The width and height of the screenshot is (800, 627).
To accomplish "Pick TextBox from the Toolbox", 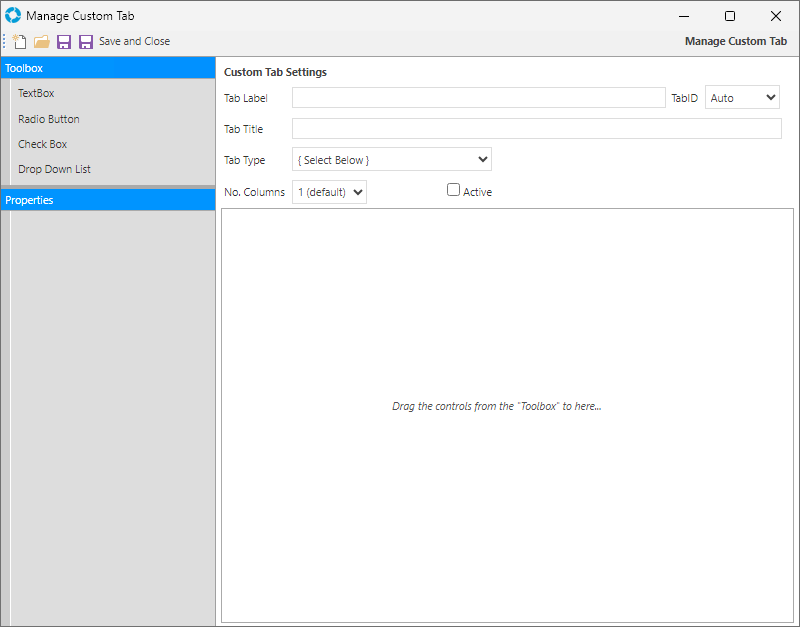I will tap(36, 93).
